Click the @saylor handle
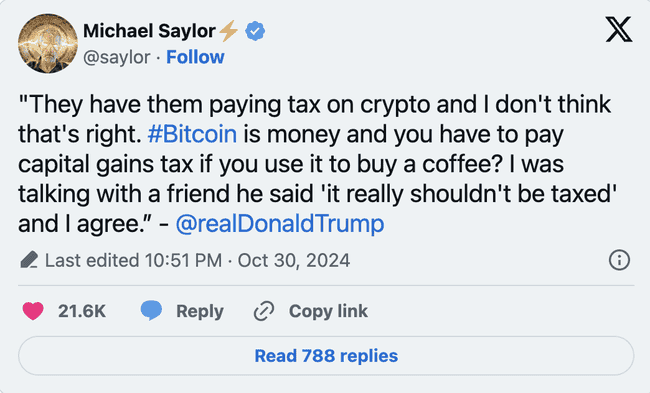 click(116, 57)
